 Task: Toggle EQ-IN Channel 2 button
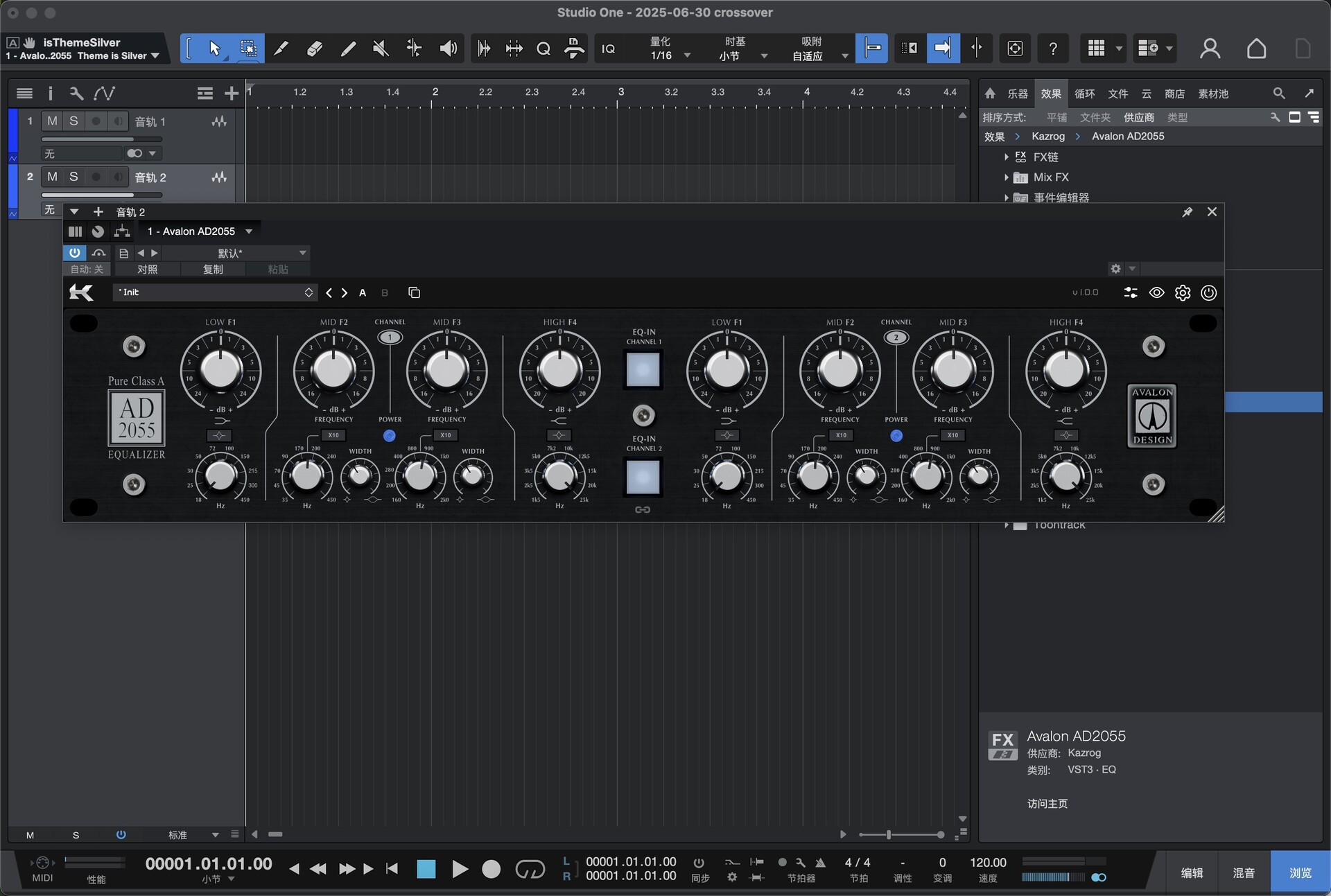click(x=643, y=477)
